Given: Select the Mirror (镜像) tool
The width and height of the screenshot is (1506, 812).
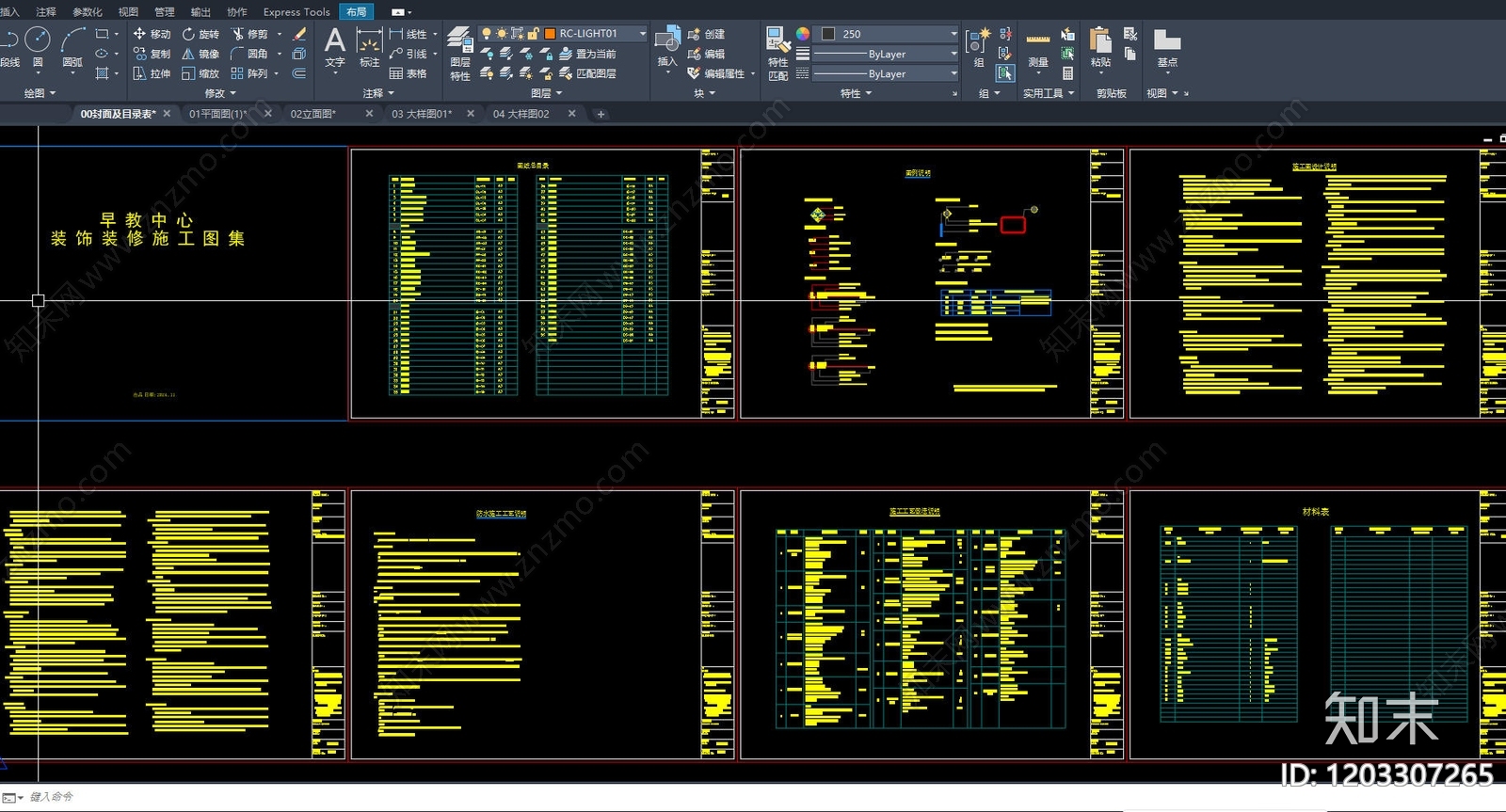Looking at the screenshot, I should pos(200,54).
